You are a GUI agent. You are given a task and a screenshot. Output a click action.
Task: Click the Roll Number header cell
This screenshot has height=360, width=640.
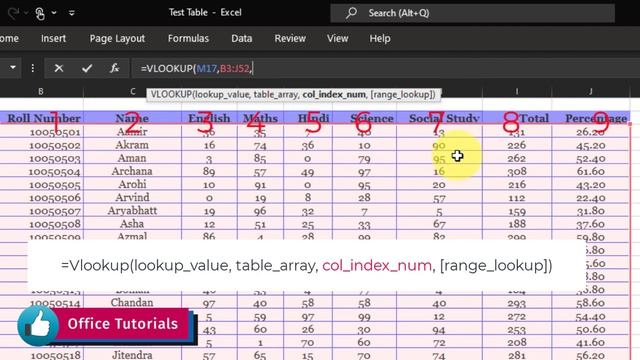41,118
